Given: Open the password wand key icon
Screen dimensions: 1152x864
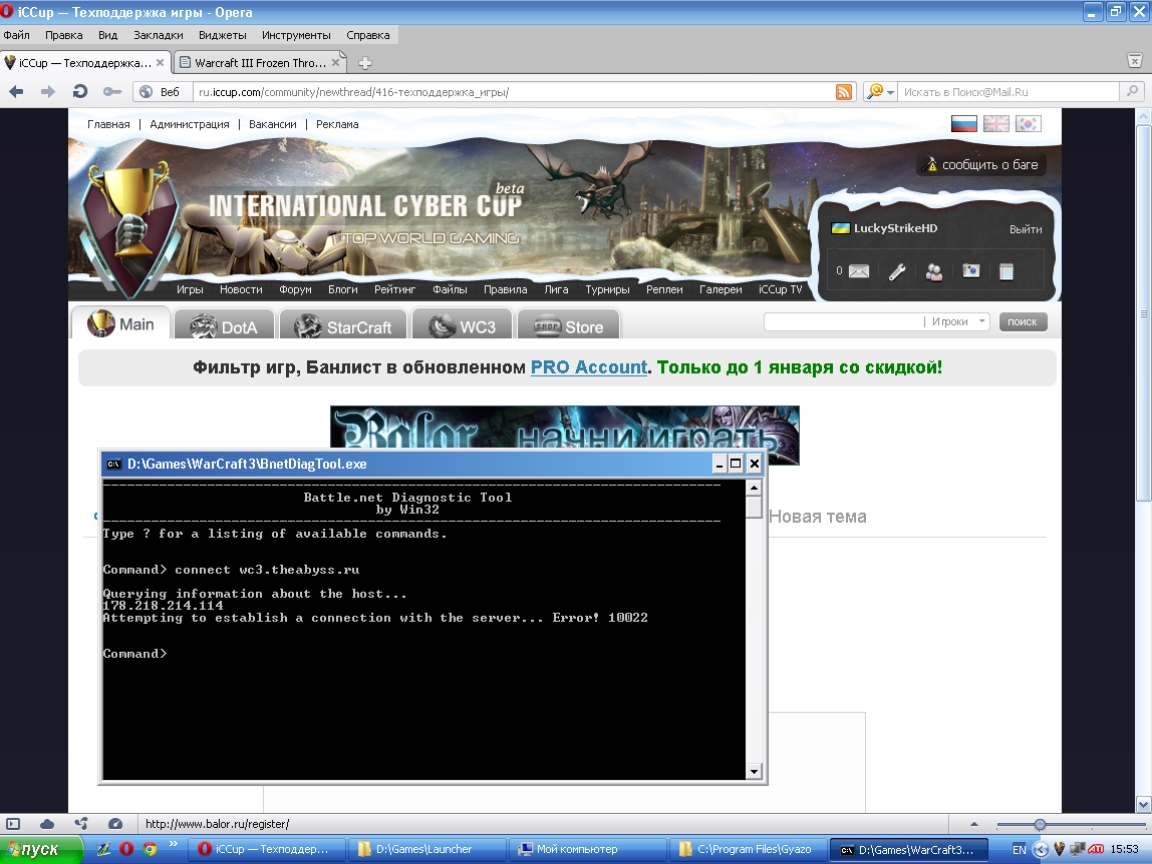Looking at the screenshot, I should 112,92.
